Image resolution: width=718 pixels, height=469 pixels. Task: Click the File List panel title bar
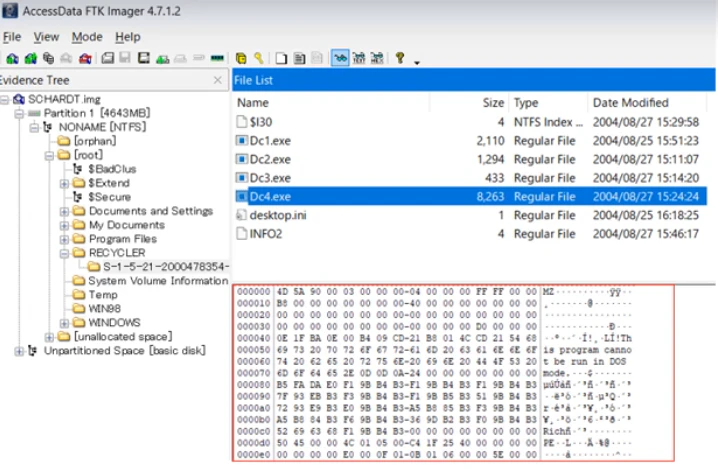click(x=474, y=80)
